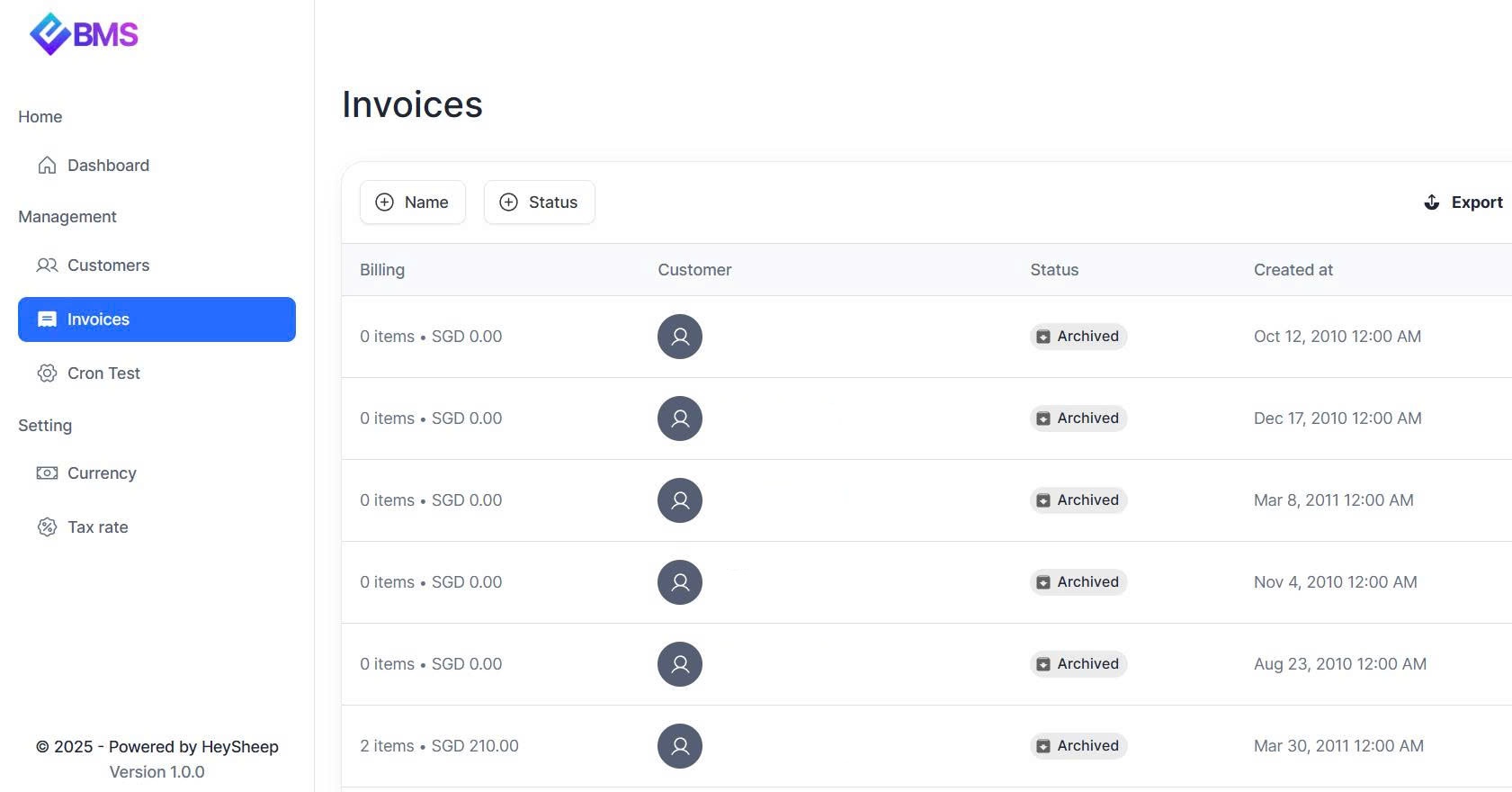Image resolution: width=1512 pixels, height=792 pixels.
Task: Click Archived badge for Dec 17, 2010 invoice
Action: (x=1078, y=418)
